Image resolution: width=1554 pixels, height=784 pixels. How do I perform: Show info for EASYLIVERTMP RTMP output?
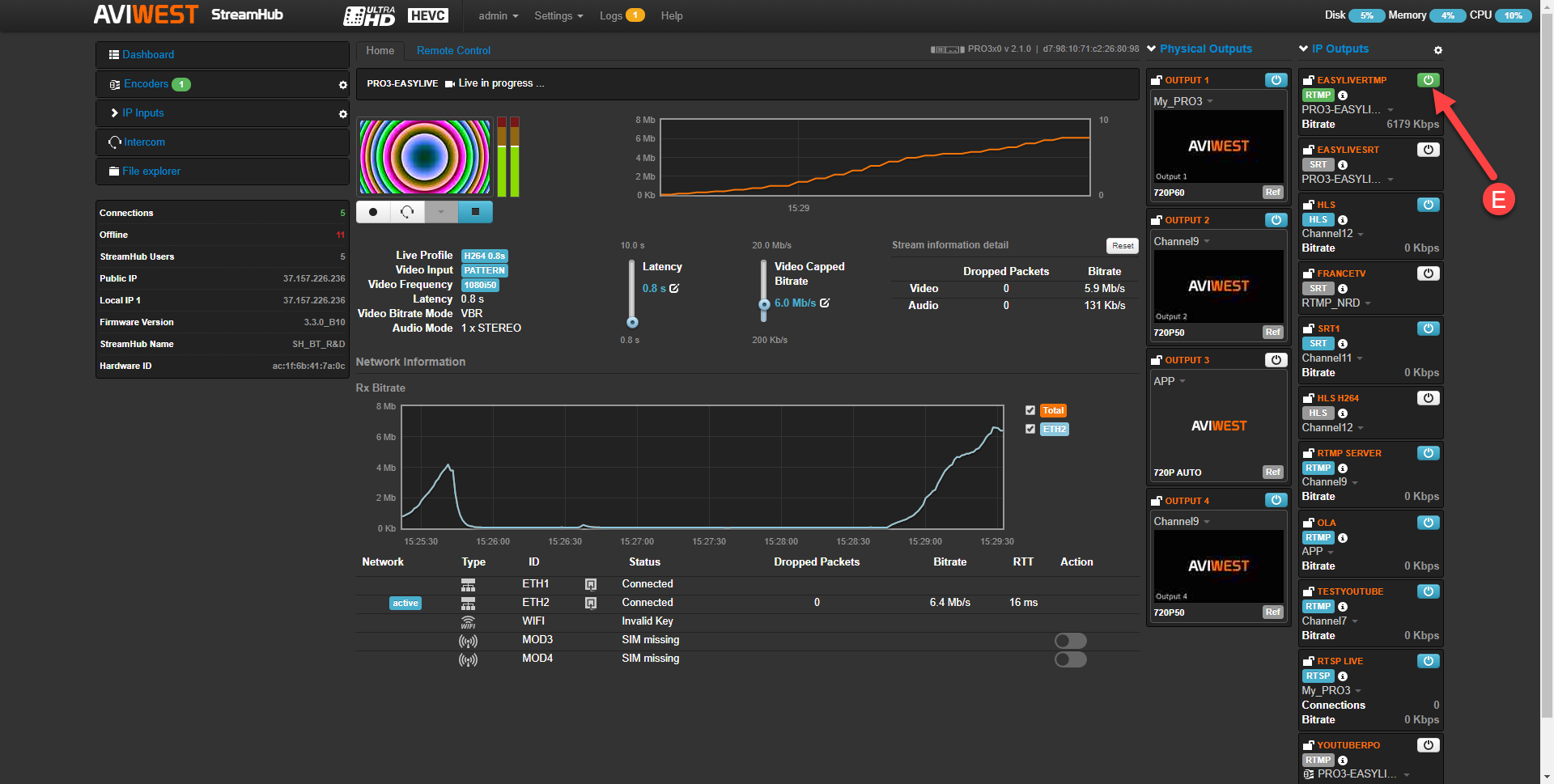pyautogui.click(x=1343, y=95)
